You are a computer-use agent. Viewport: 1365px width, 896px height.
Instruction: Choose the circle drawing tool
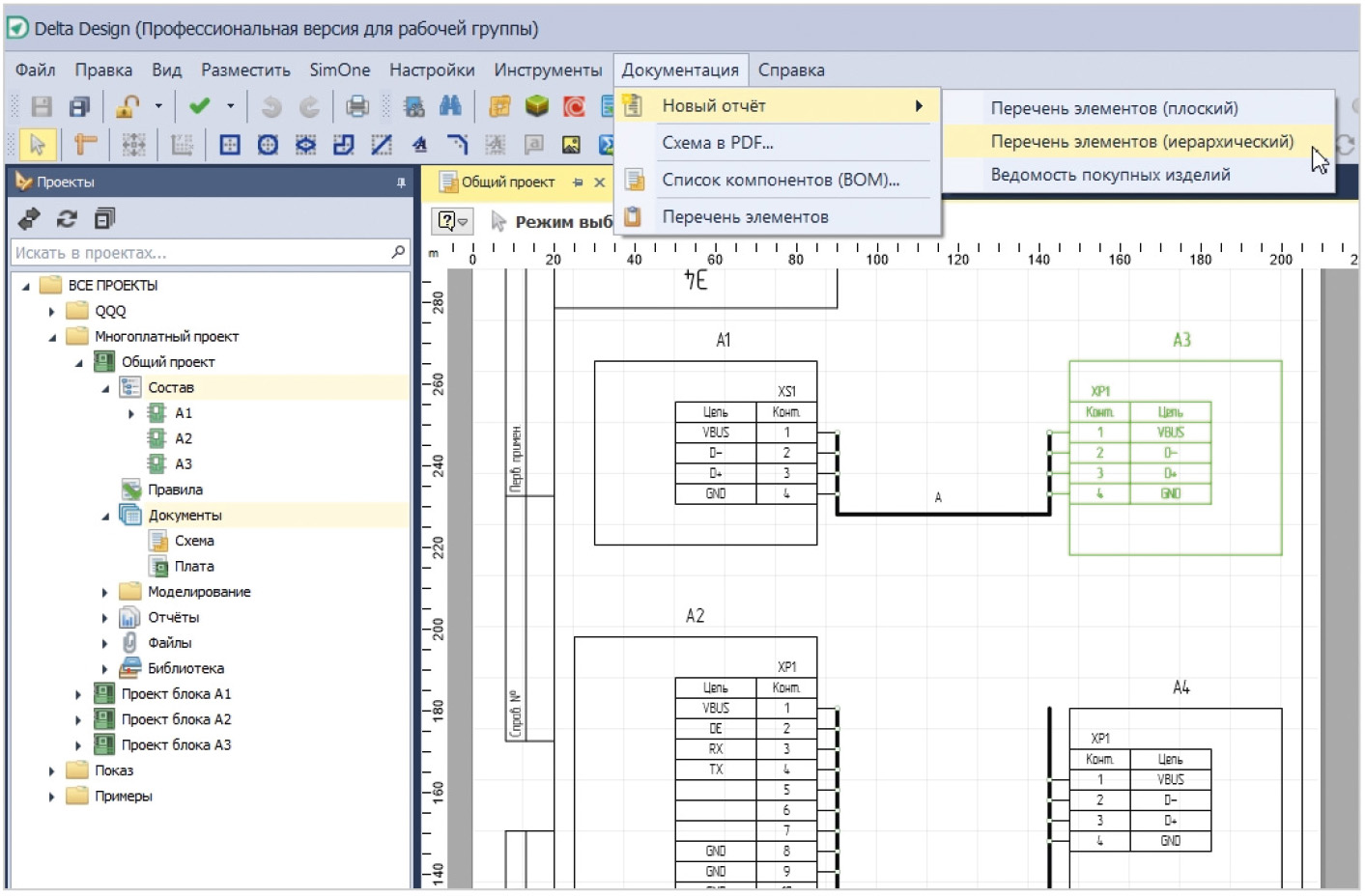268,145
